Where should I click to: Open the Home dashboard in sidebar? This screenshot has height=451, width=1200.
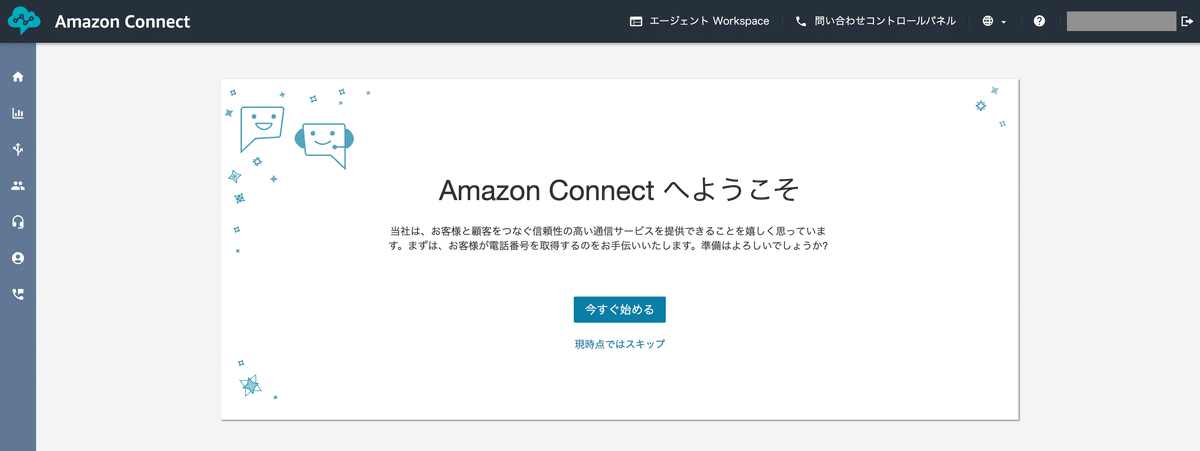click(18, 77)
